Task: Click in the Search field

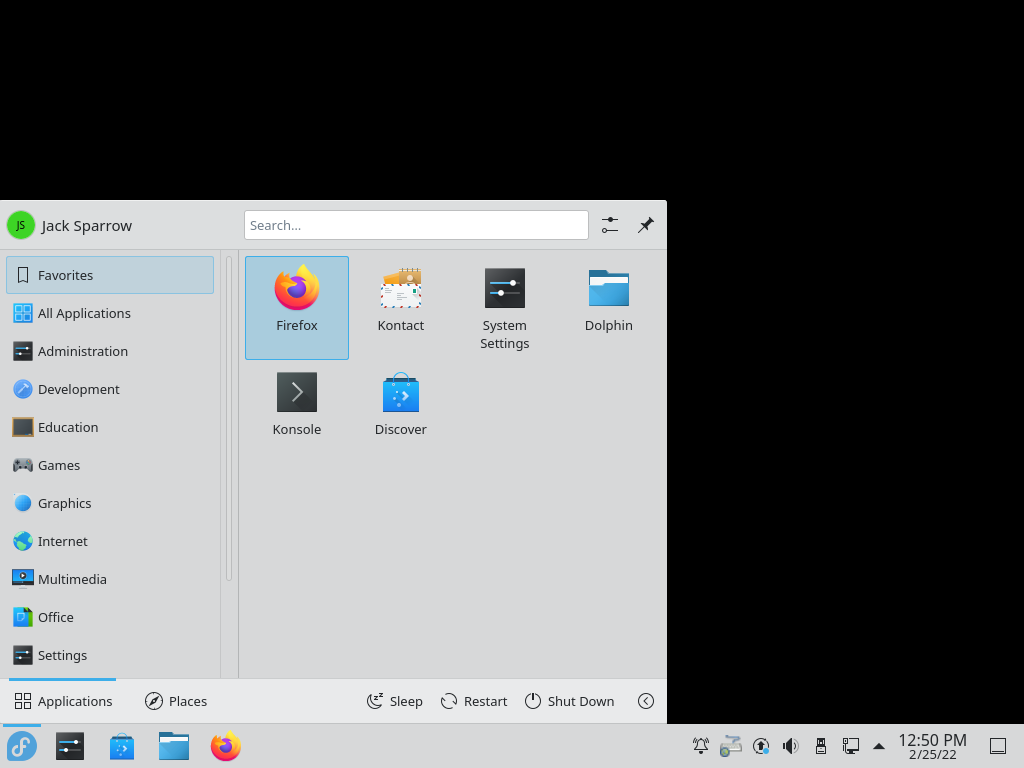Action: 416,225
